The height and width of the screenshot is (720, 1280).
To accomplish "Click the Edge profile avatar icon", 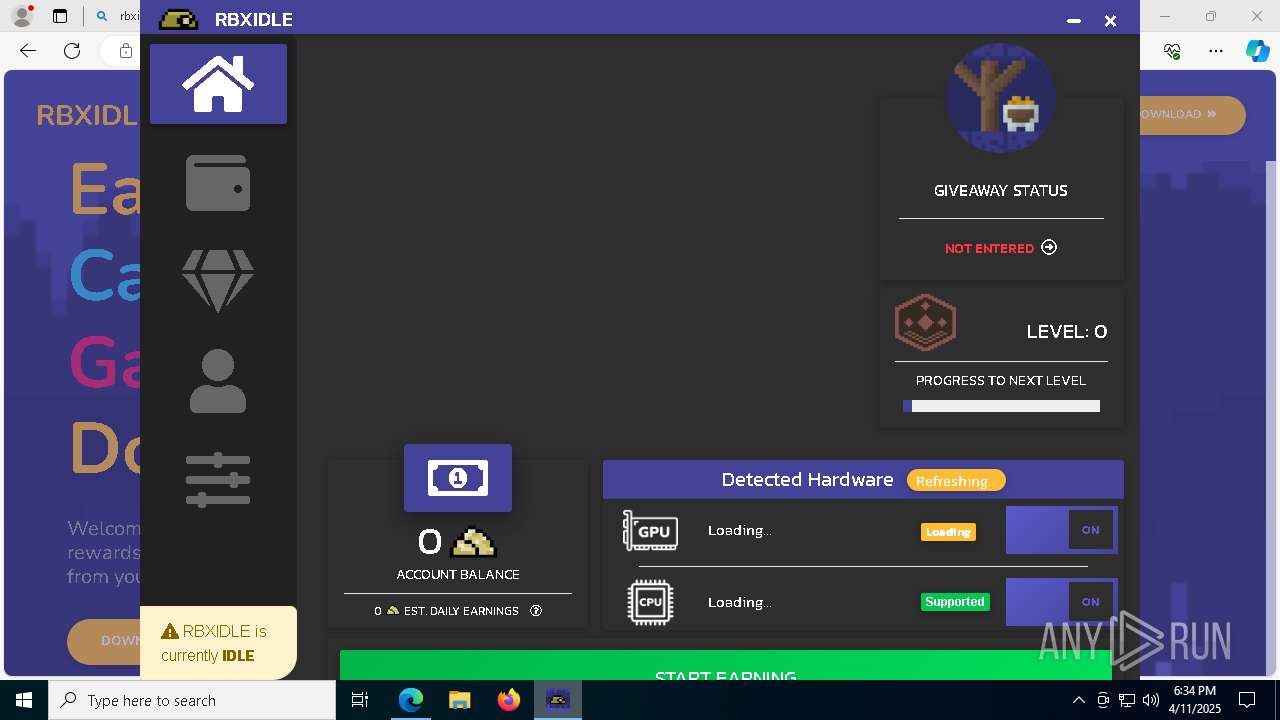I will click(21, 16).
